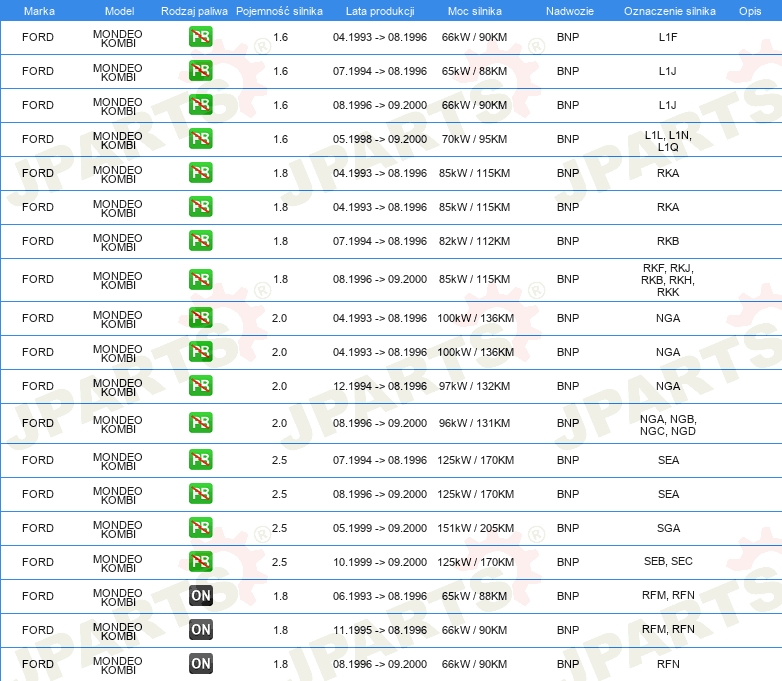Select the L1L, L1N, L1Q engine code cell
Image resolution: width=782 pixels, height=681 pixels.
pos(668,141)
